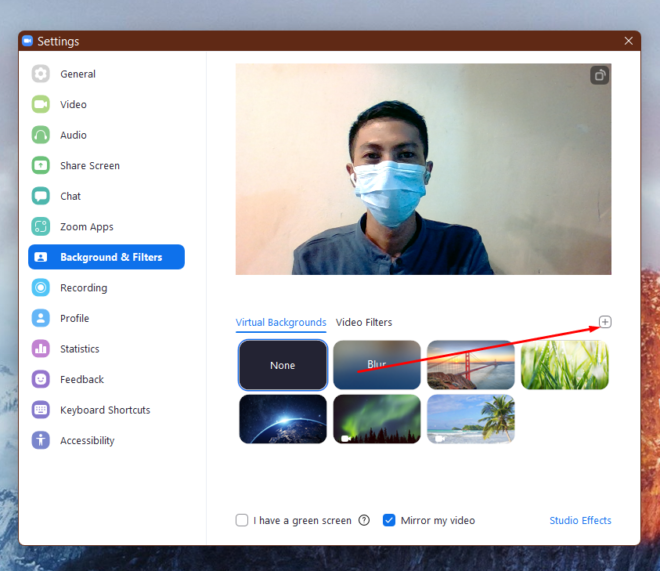Click the Zoom logo in title bar
660x571 pixels.
click(28, 41)
